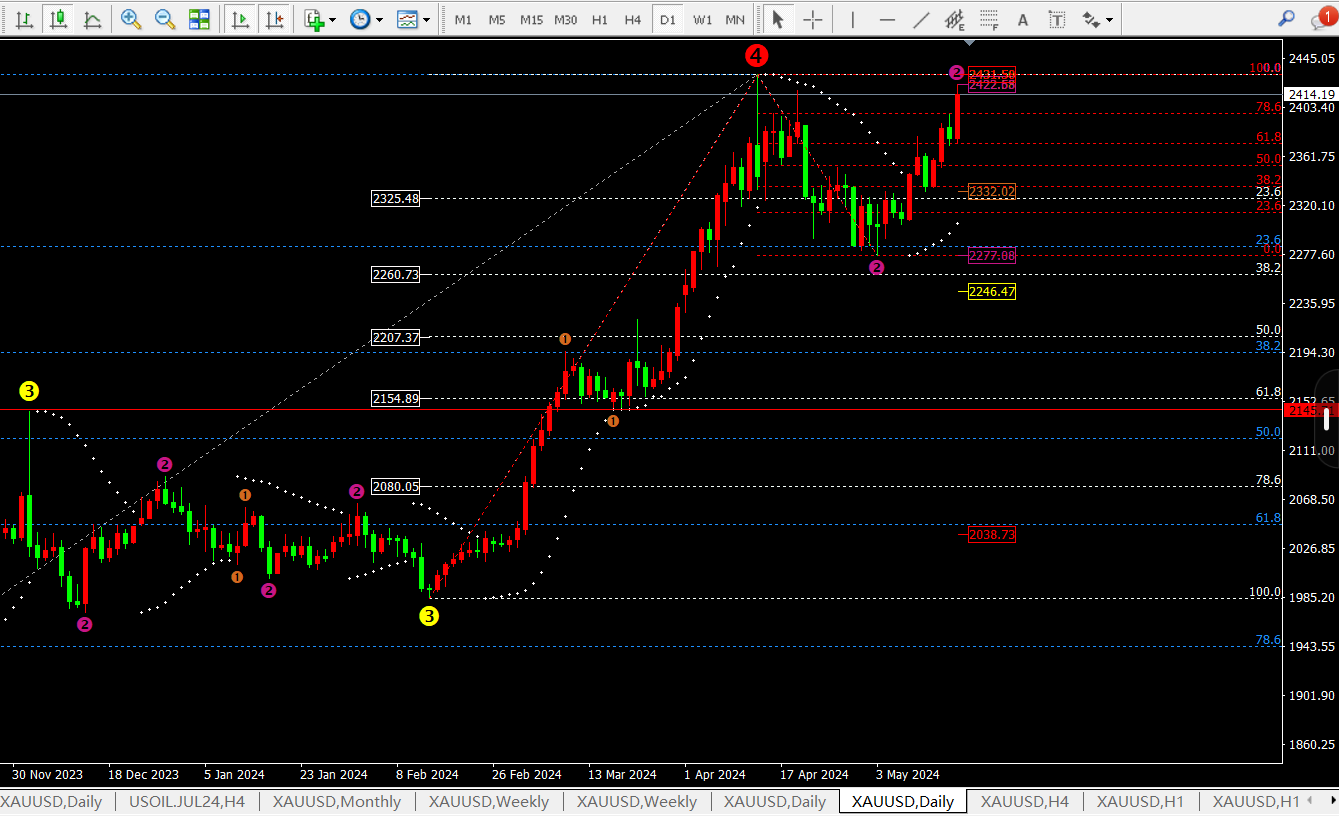Select the Fibonacci retracement tool
The height and width of the screenshot is (816, 1339).
(989, 19)
